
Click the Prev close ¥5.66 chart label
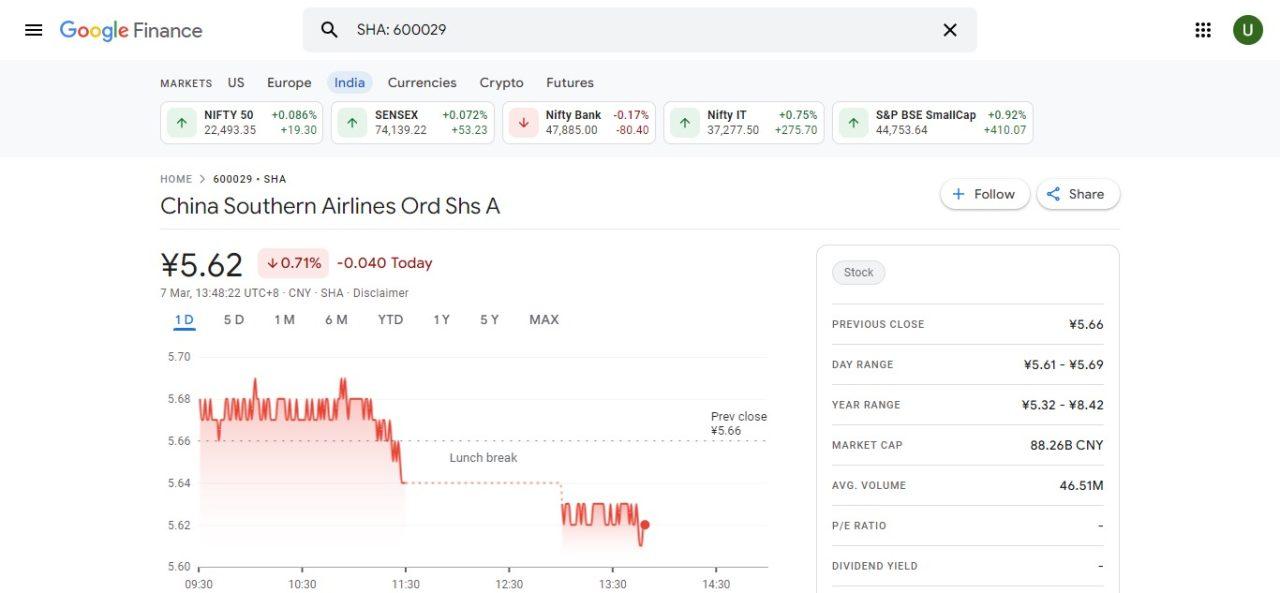tap(739, 424)
